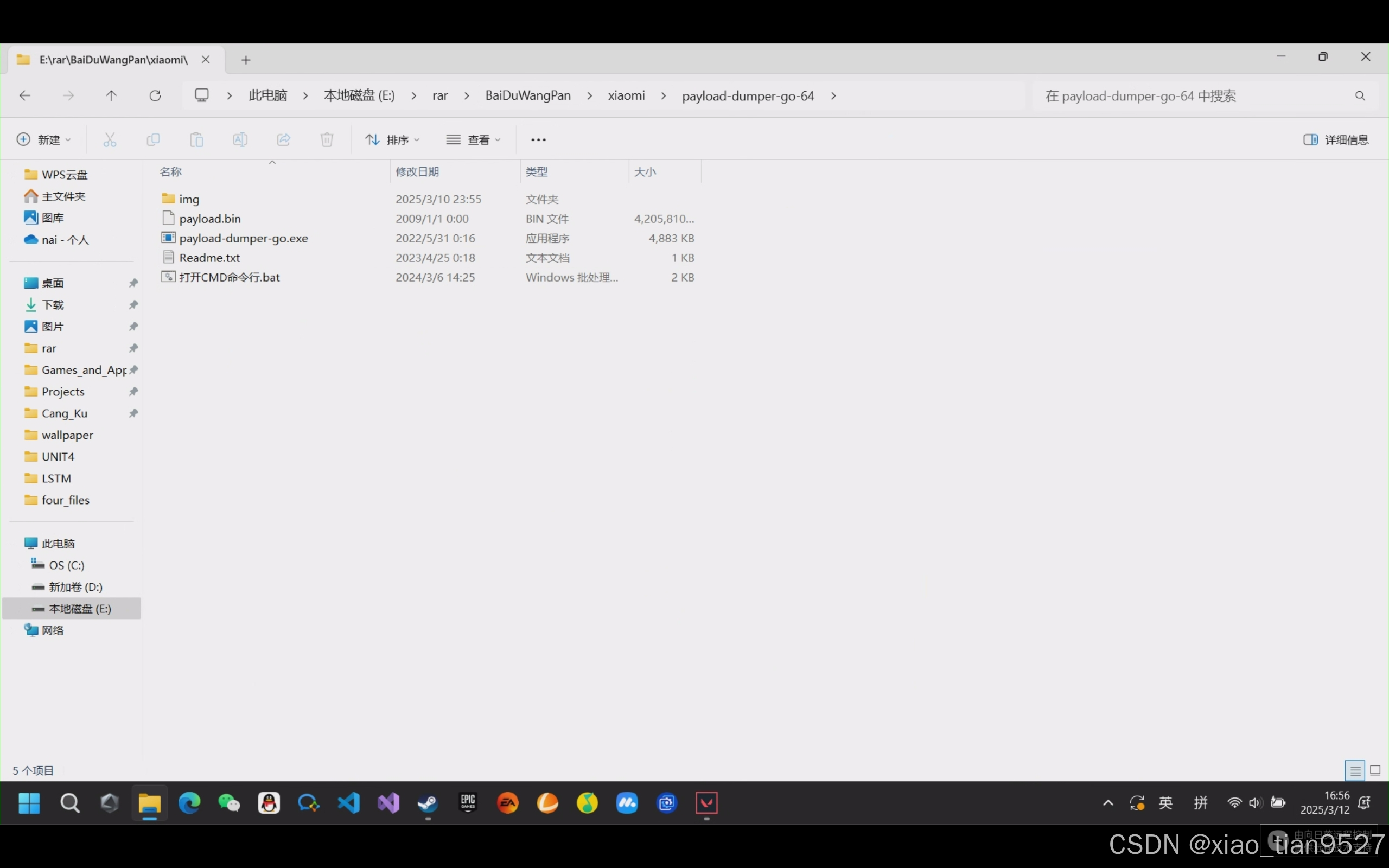This screenshot has height=868, width=1389.
Task: Click the Share icon in toolbar
Action: (x=284, y=139)
